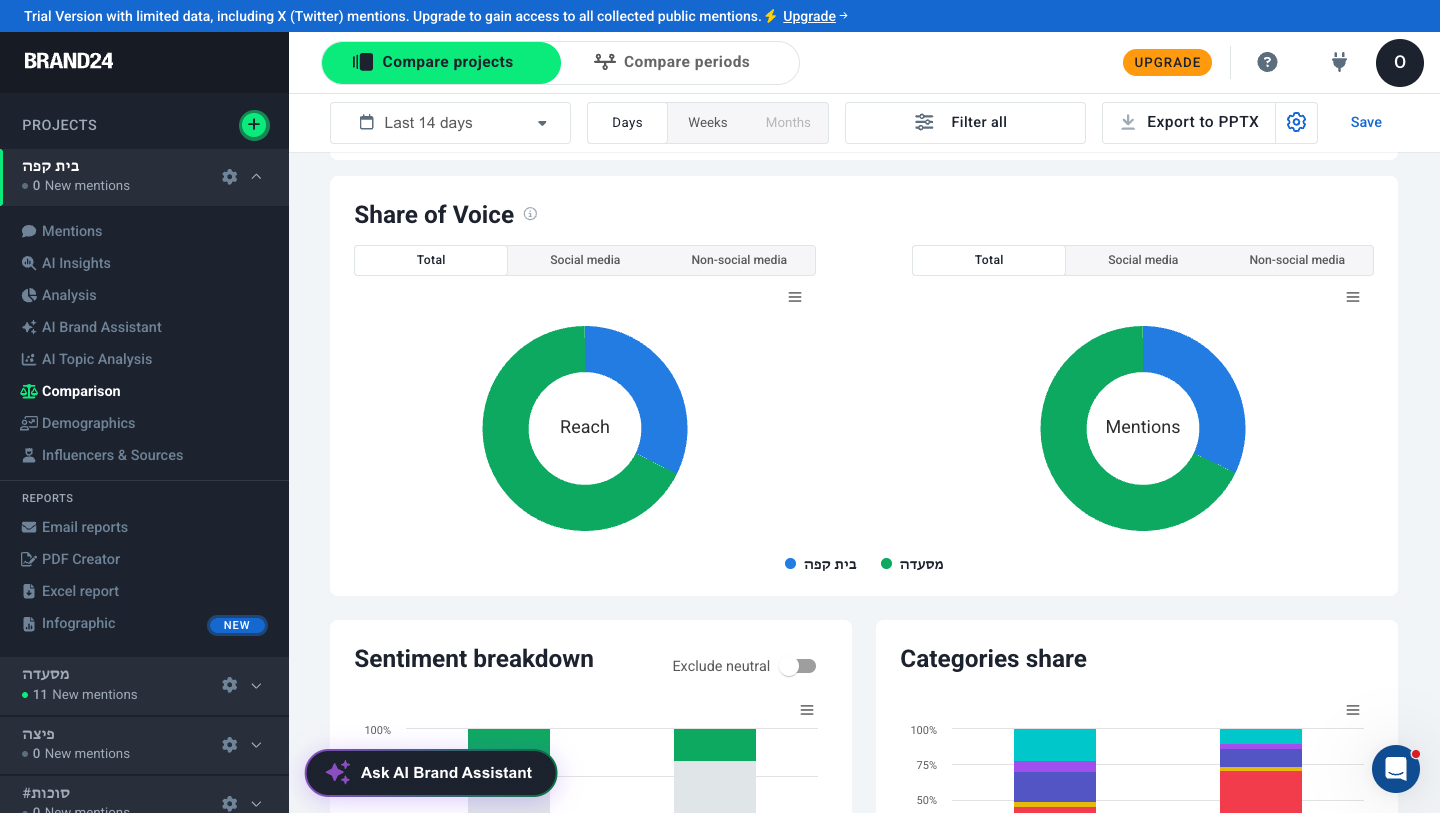
Task: Click the orange UPGRADE button
Action: tap(1167, 62)
